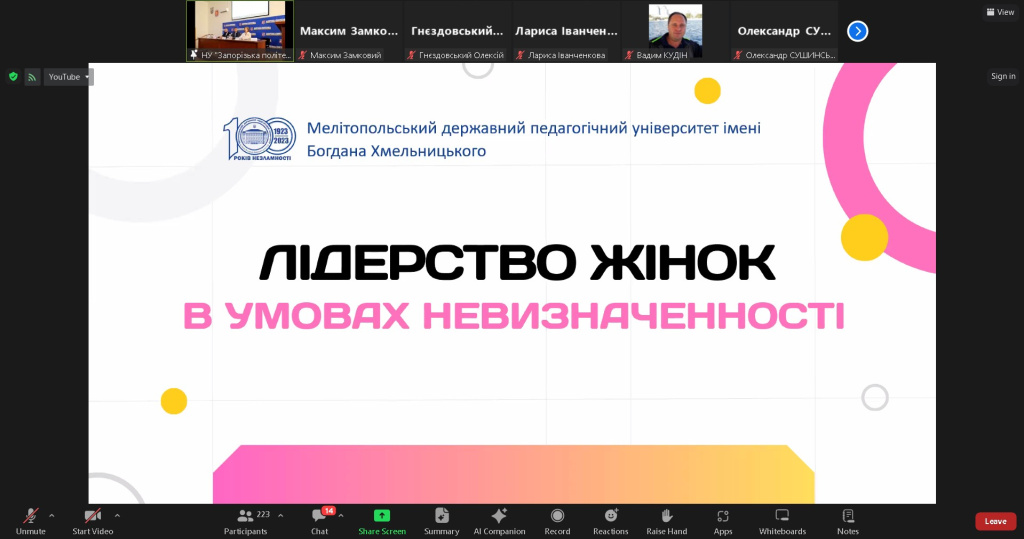Click the green encryption shield icon
Viewport: 1024px width, 539px height.
(x=13, y=76)
